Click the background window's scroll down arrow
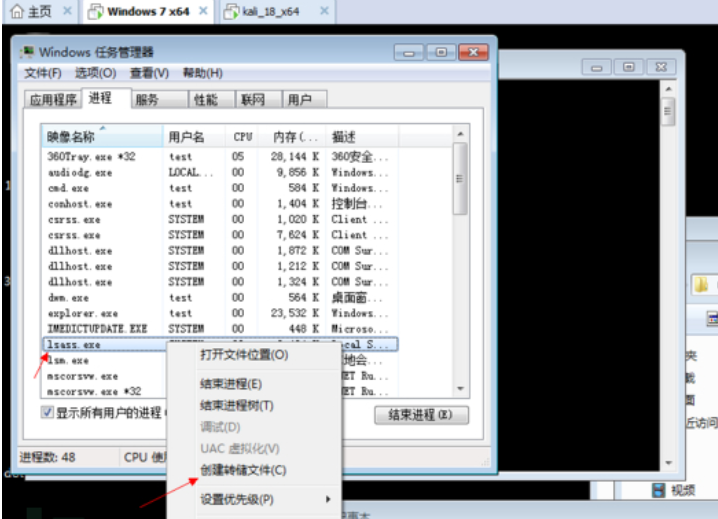Viewport: 718px width, 519px height. (669, 463)
